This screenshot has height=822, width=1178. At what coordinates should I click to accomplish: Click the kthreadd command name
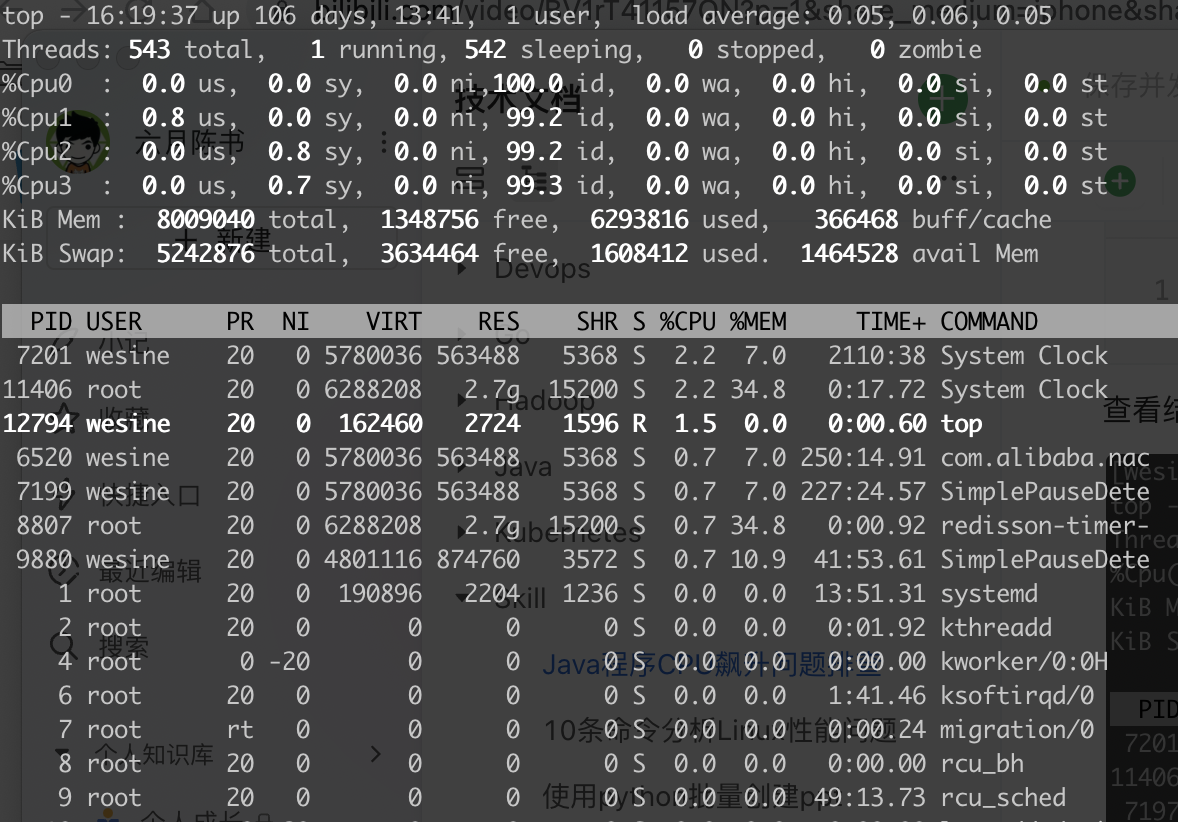996,627
